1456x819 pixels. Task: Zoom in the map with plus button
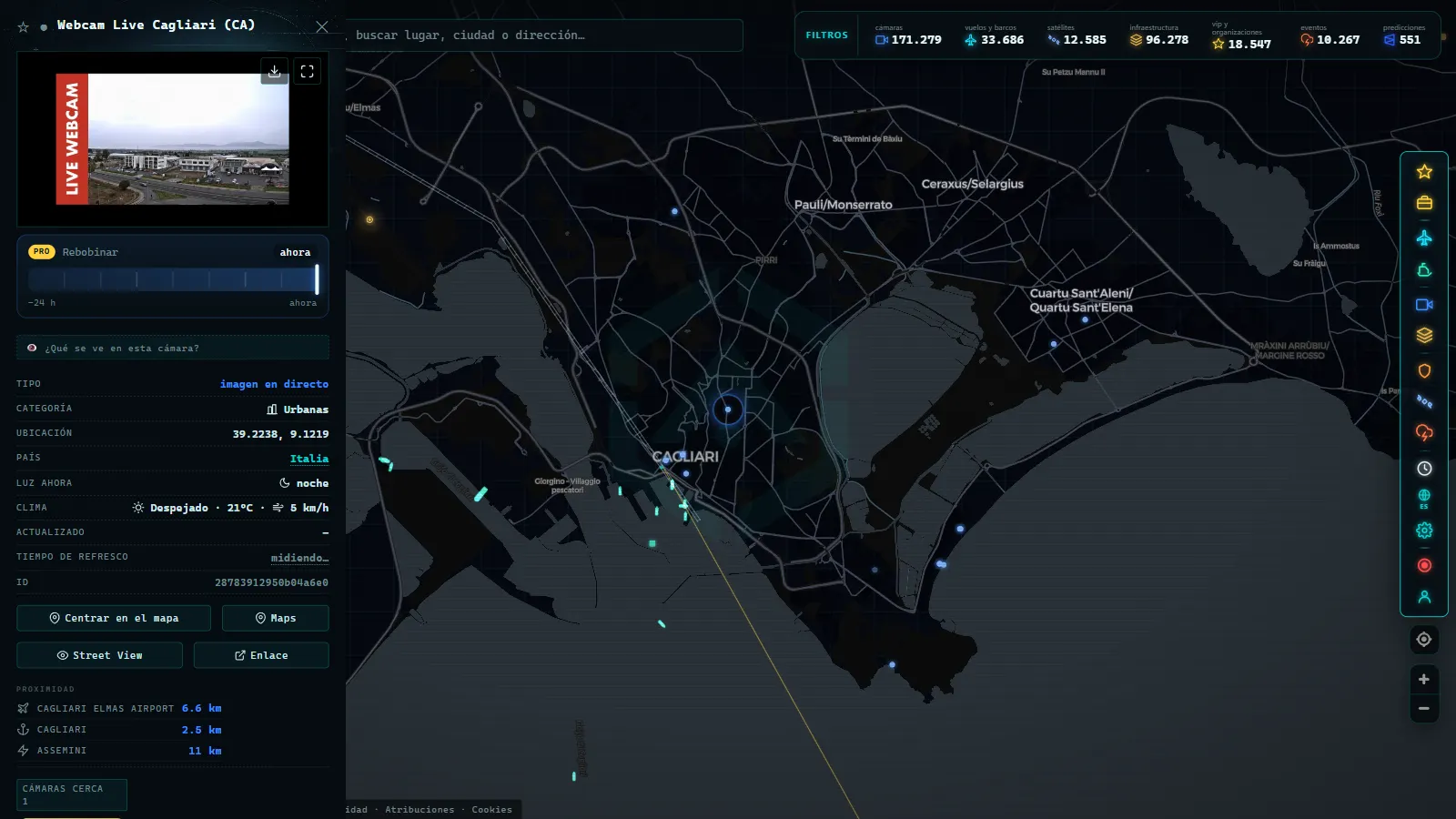(x=1424, y=679)
